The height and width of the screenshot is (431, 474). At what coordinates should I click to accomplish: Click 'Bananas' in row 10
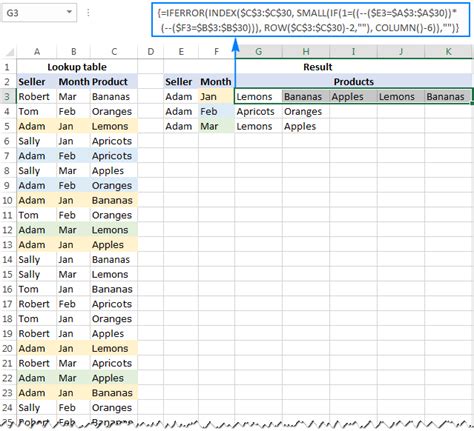pos(112,200)
